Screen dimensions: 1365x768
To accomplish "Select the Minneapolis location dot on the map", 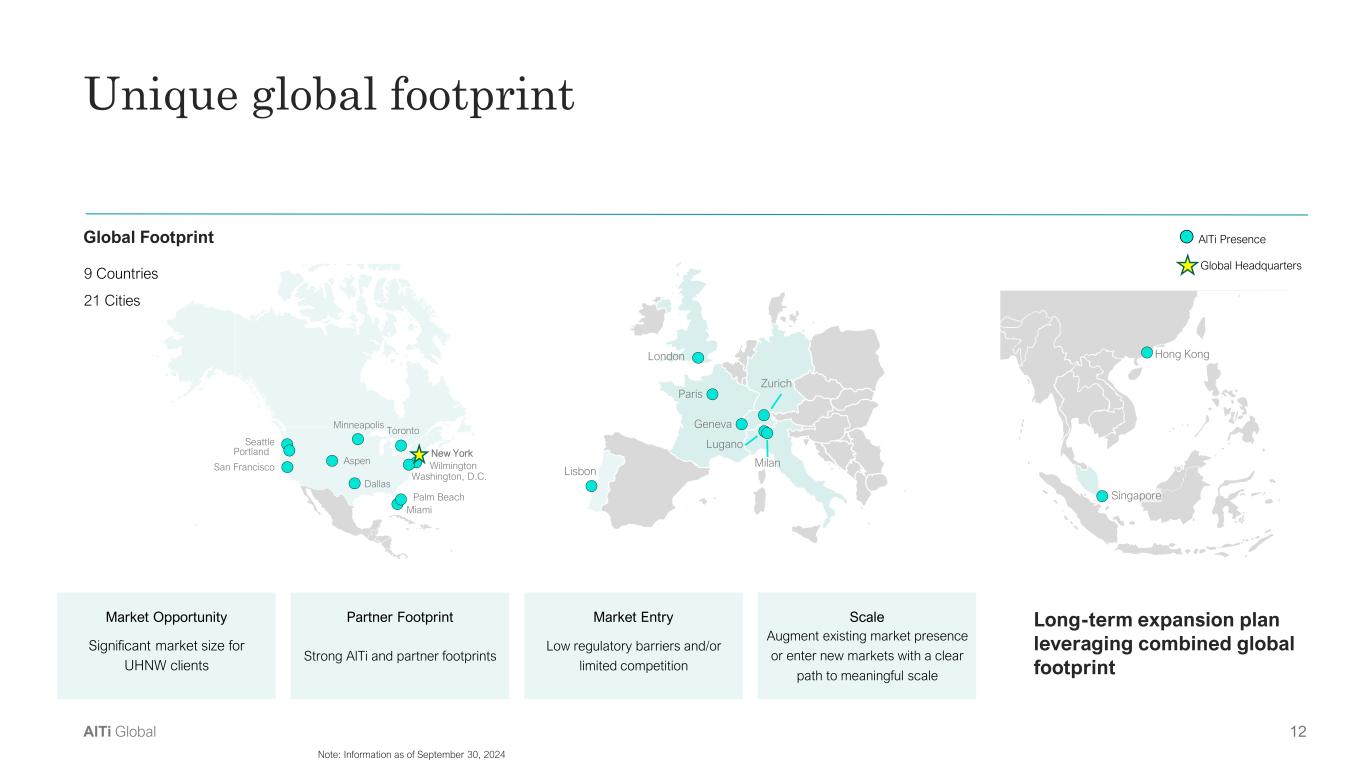I will pyautogui.click(x=358, y=439).
